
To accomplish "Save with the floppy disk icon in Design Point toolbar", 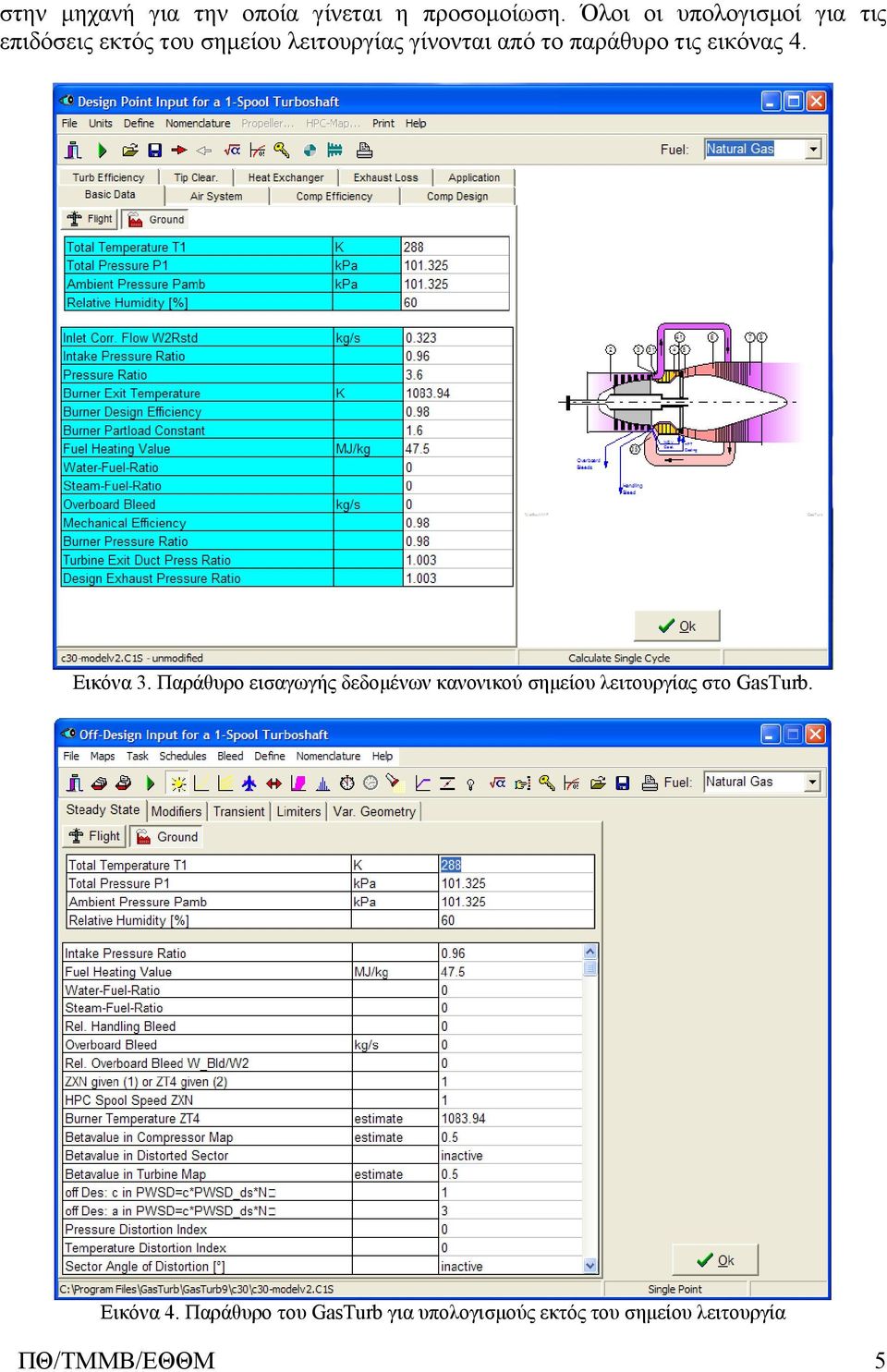I will coord(154,150).
